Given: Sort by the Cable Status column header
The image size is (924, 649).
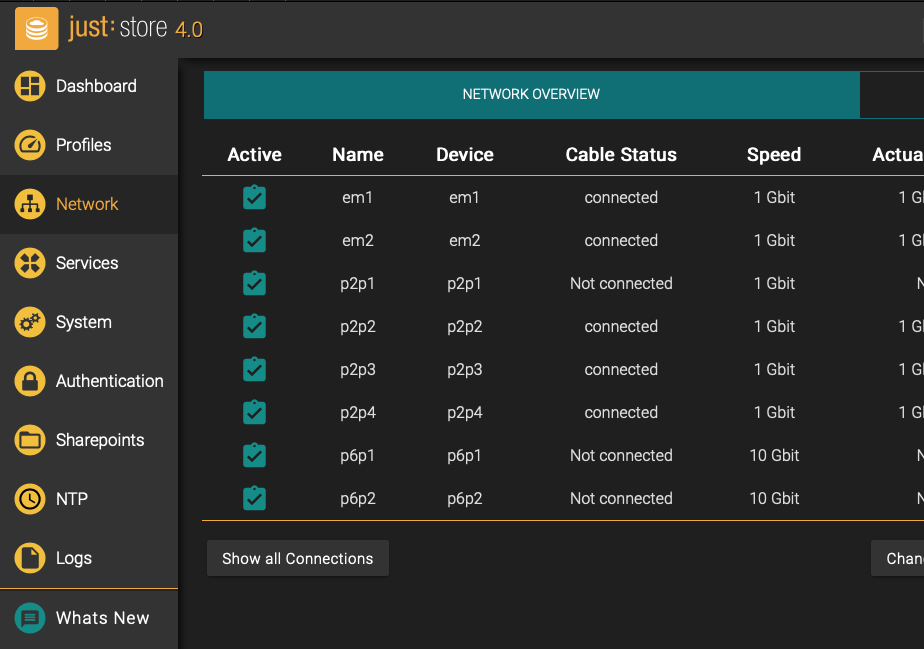Looking at the screenshot, I should pyautogui.click(x=621, y=154).
